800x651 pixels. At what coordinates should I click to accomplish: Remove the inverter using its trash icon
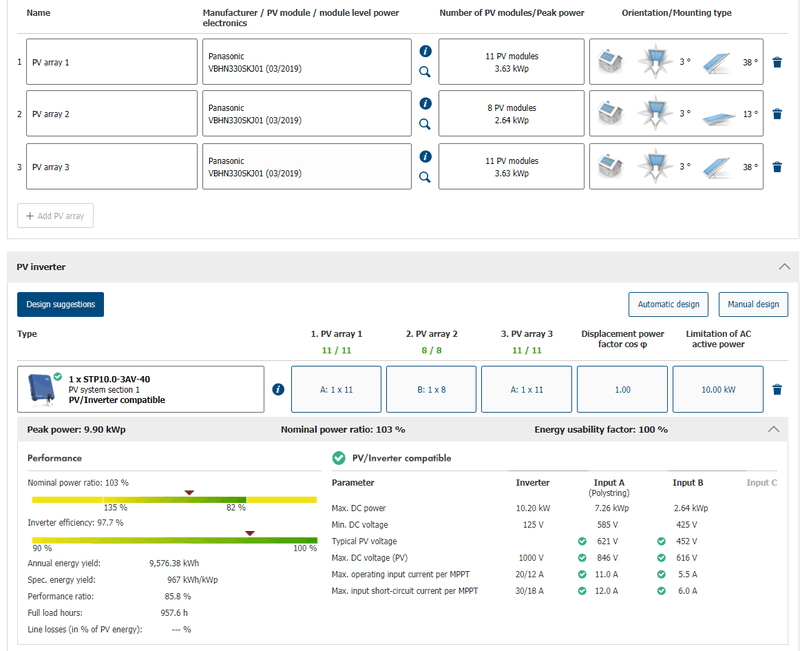coord(777,389)
